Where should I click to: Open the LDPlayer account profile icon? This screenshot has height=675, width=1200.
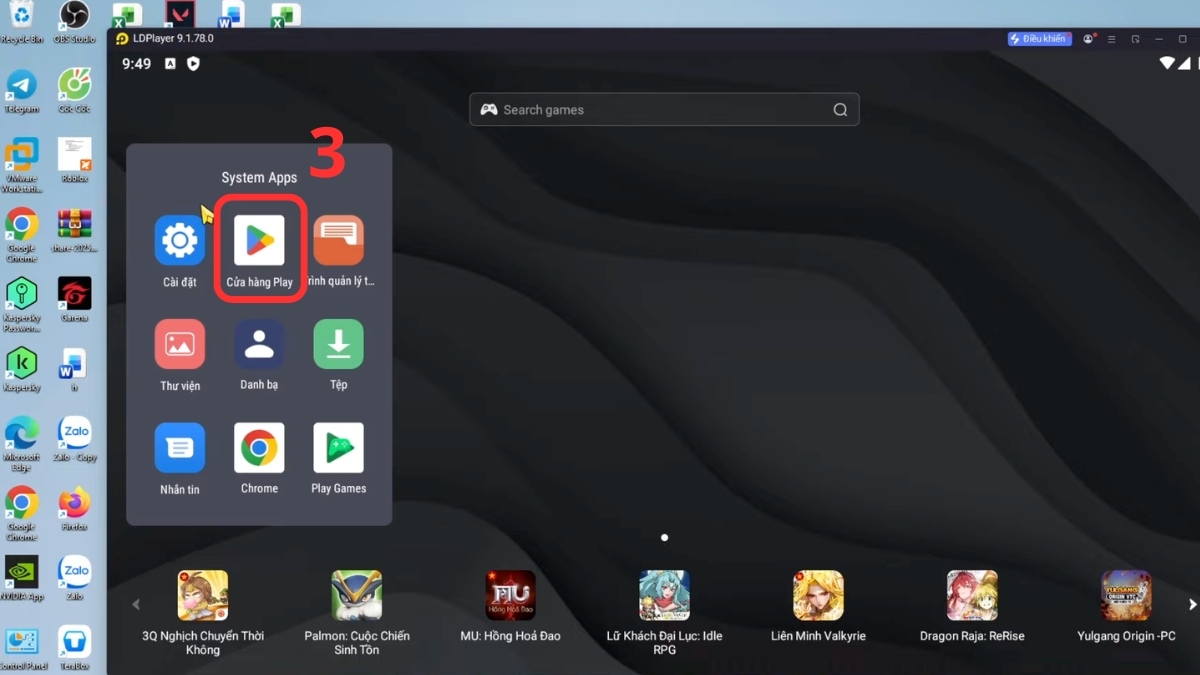(x=1089, y=39)
